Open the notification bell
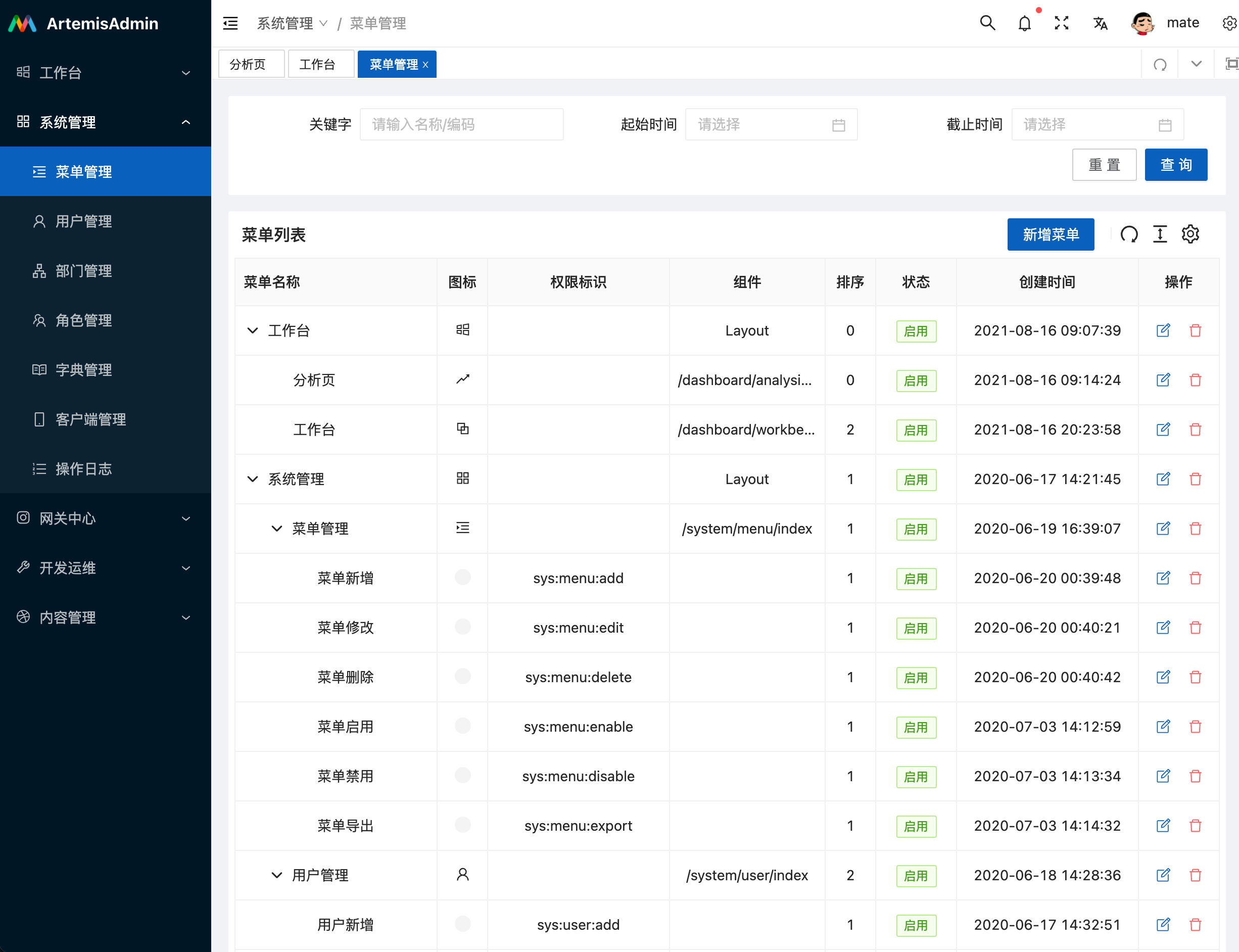 pos(1024,23)
